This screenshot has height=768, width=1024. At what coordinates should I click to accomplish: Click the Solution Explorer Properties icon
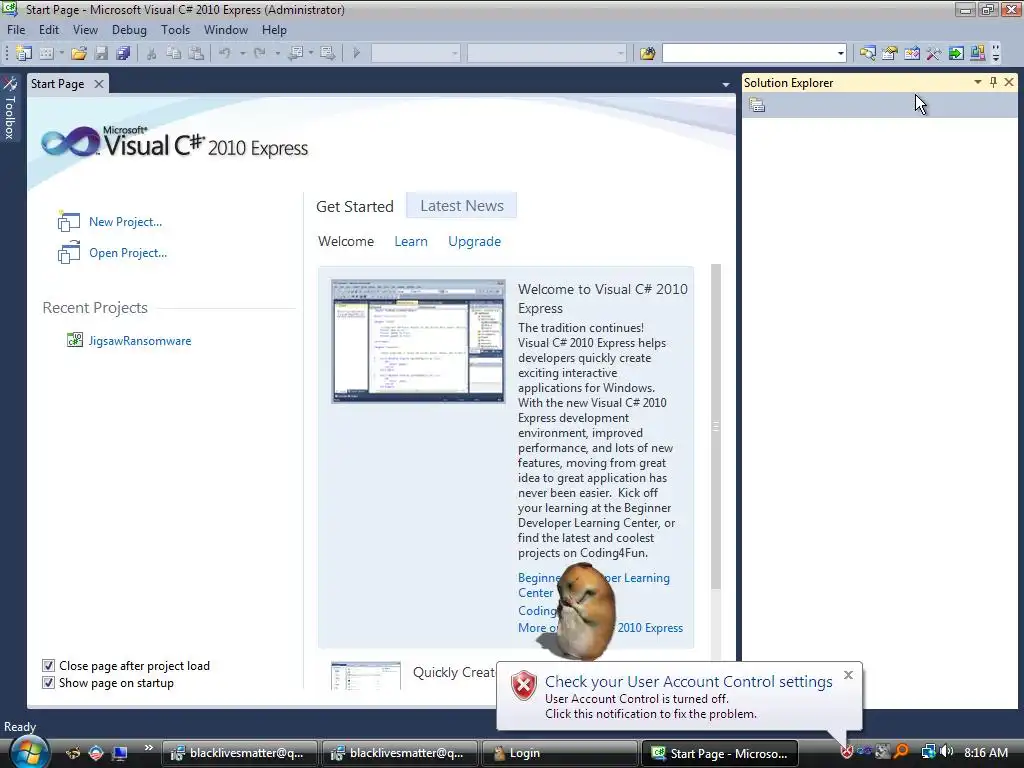click(757, 105)
